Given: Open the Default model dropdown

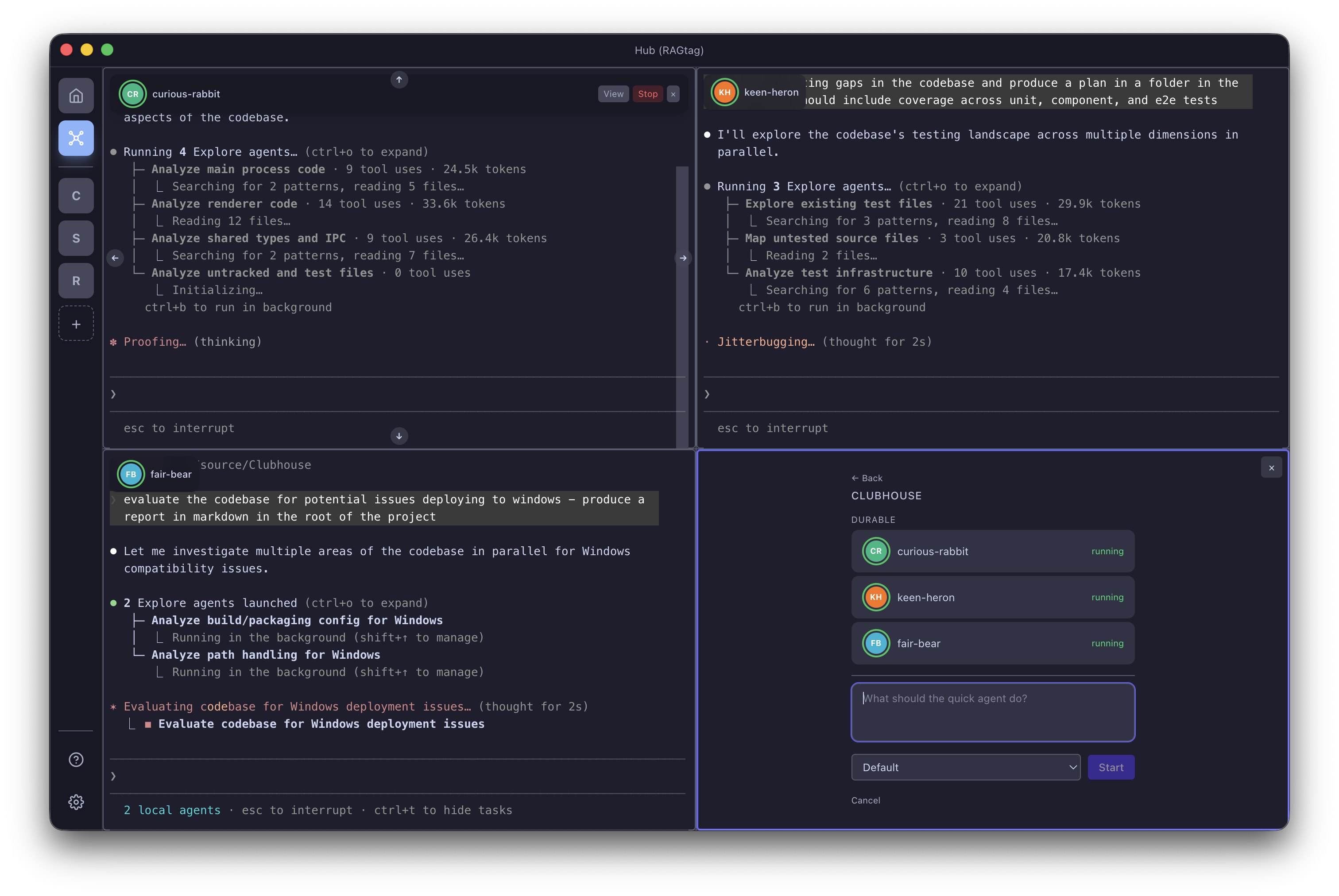Looking at the screenshot, I should point(965,768).
